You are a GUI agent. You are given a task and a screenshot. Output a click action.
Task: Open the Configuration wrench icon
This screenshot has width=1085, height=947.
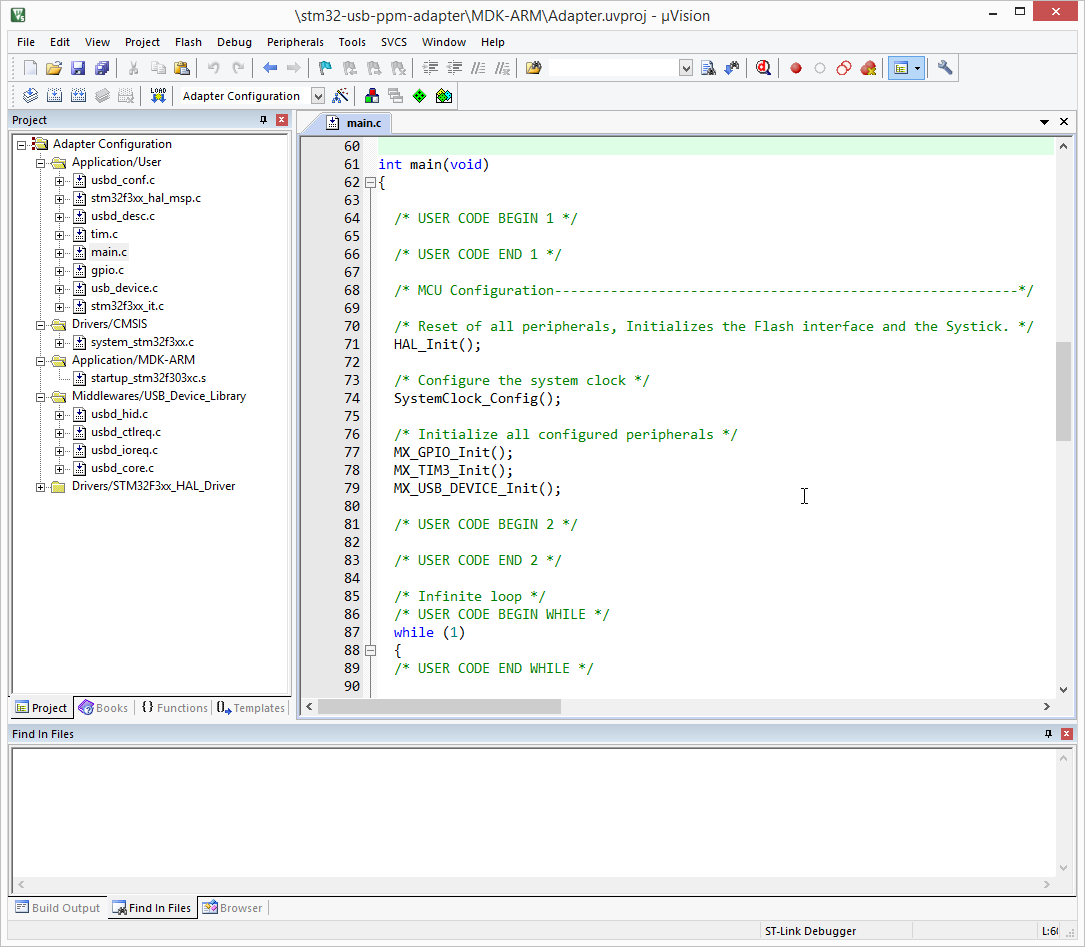[945, 68]
